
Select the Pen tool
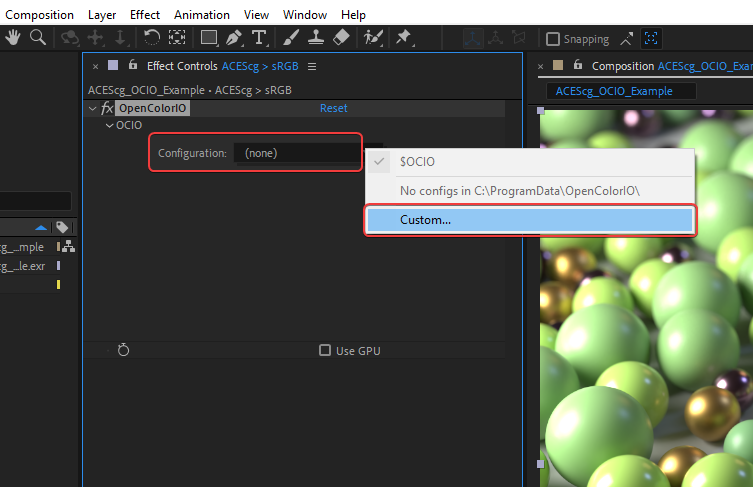[x=234, y=38]
